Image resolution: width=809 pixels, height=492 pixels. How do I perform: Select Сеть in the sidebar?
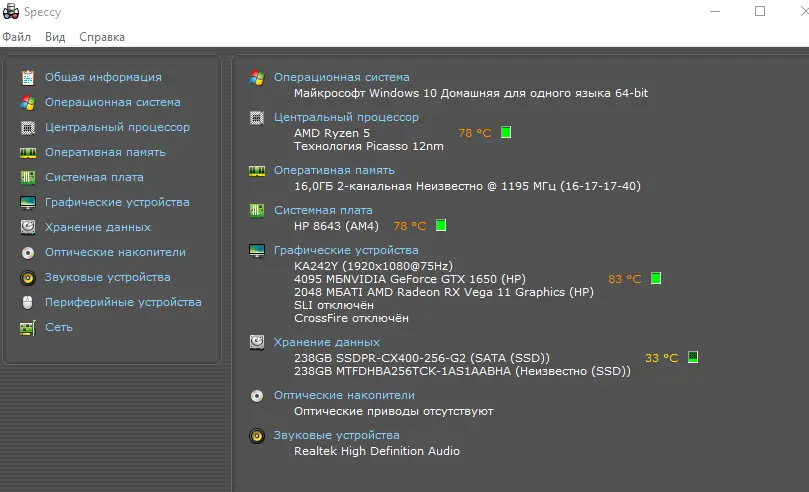pyautogui.click(x=59, y=327)
